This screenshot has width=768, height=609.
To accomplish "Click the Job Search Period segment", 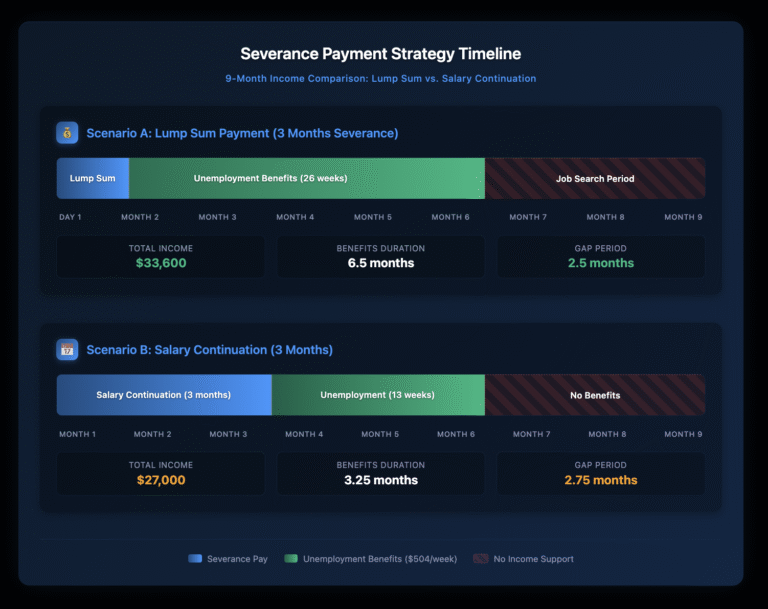I will tap(595, 178).
